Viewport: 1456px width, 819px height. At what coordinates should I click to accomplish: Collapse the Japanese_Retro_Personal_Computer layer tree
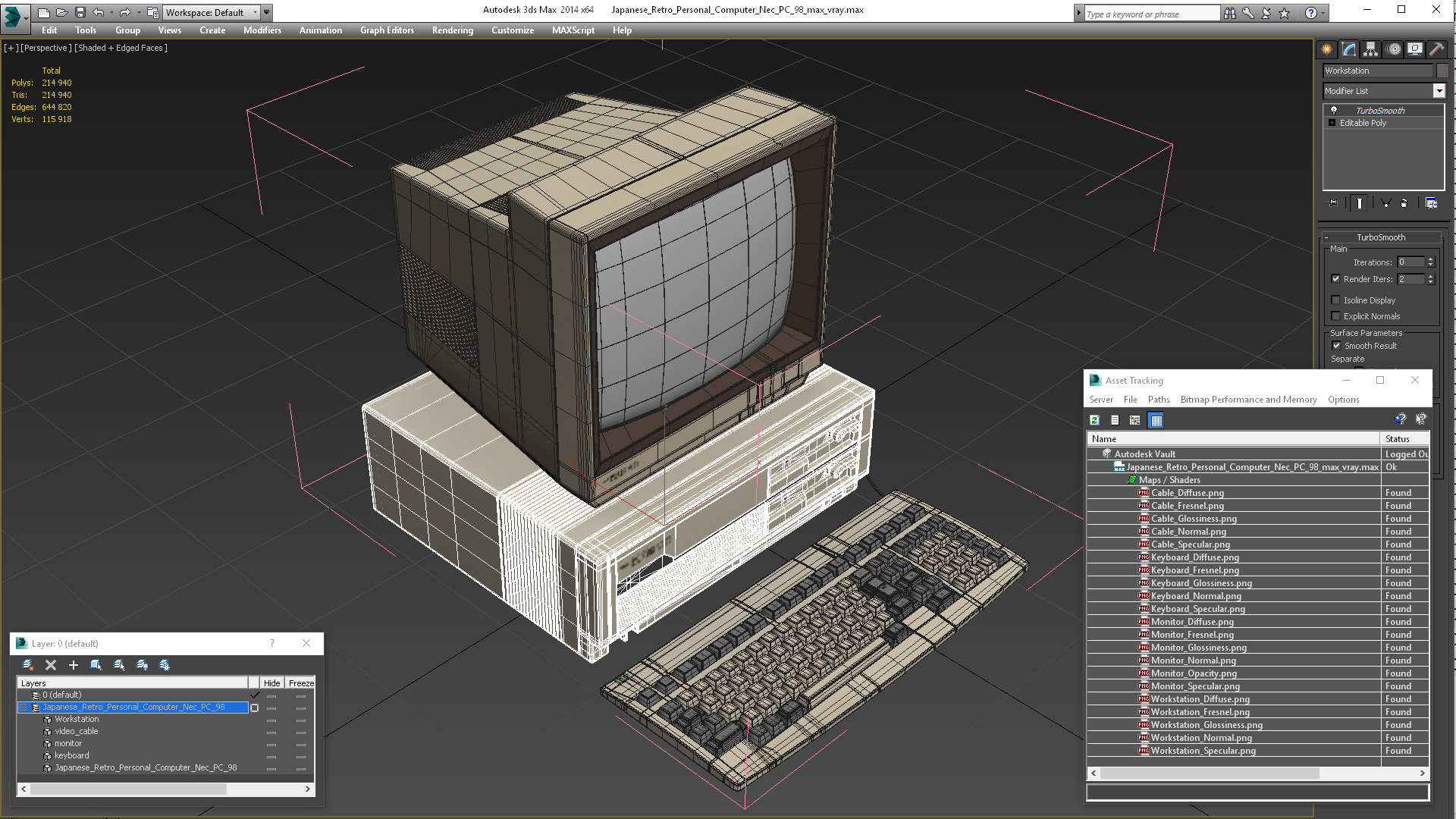click(23, 707)
